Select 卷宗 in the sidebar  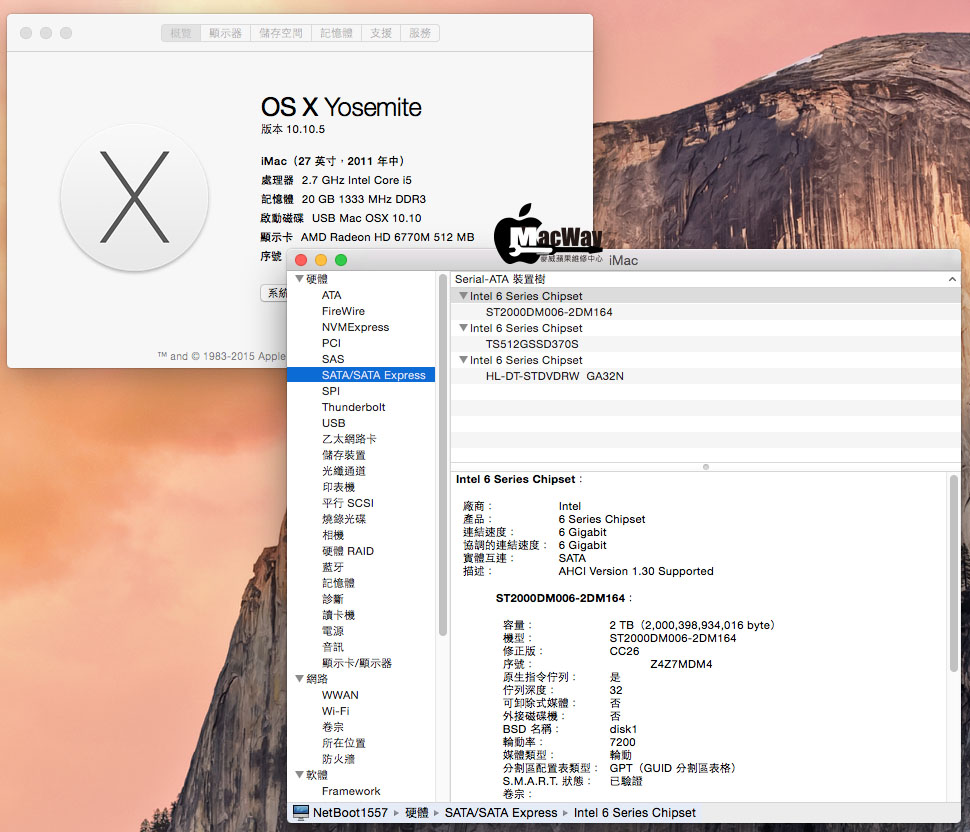point(333,727)
